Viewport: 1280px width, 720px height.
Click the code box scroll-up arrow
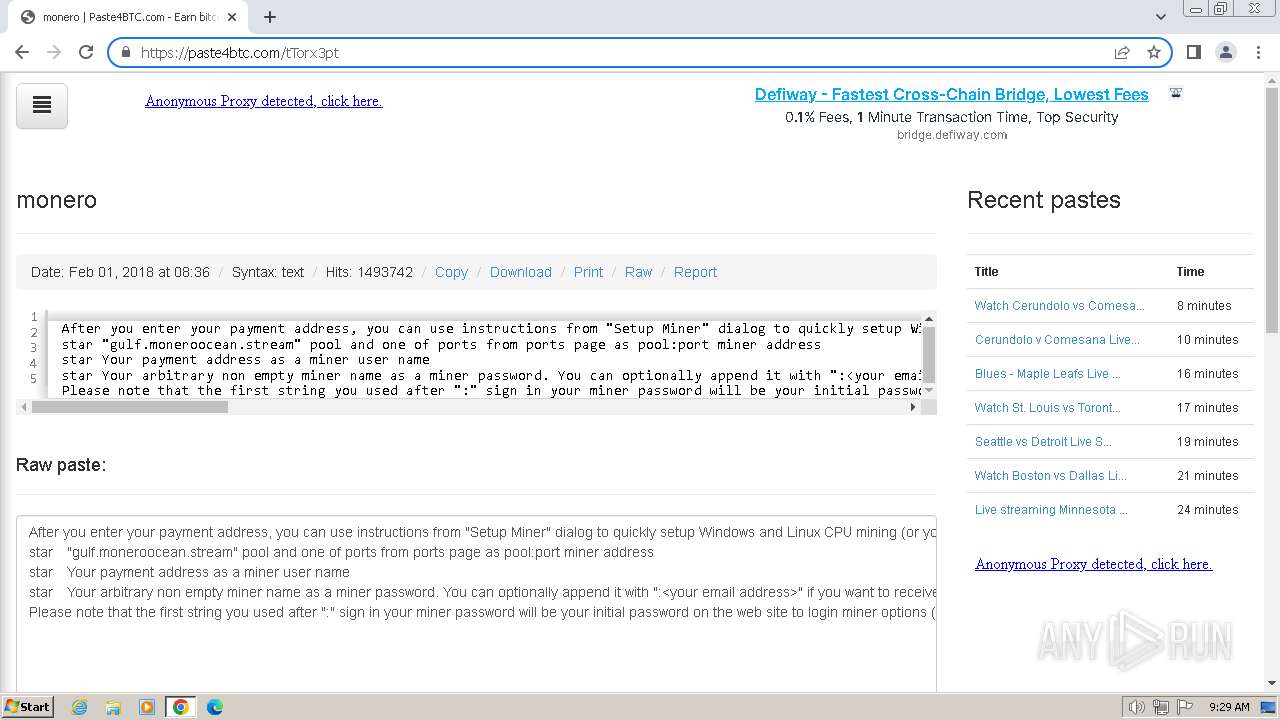coord(929,319)
